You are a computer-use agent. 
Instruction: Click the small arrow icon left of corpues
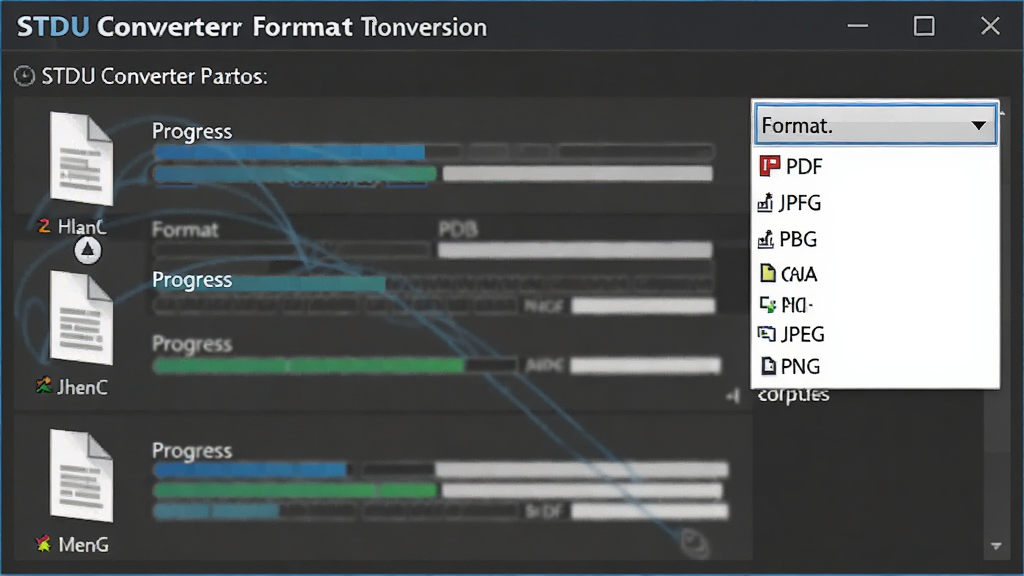click(733, 396)
